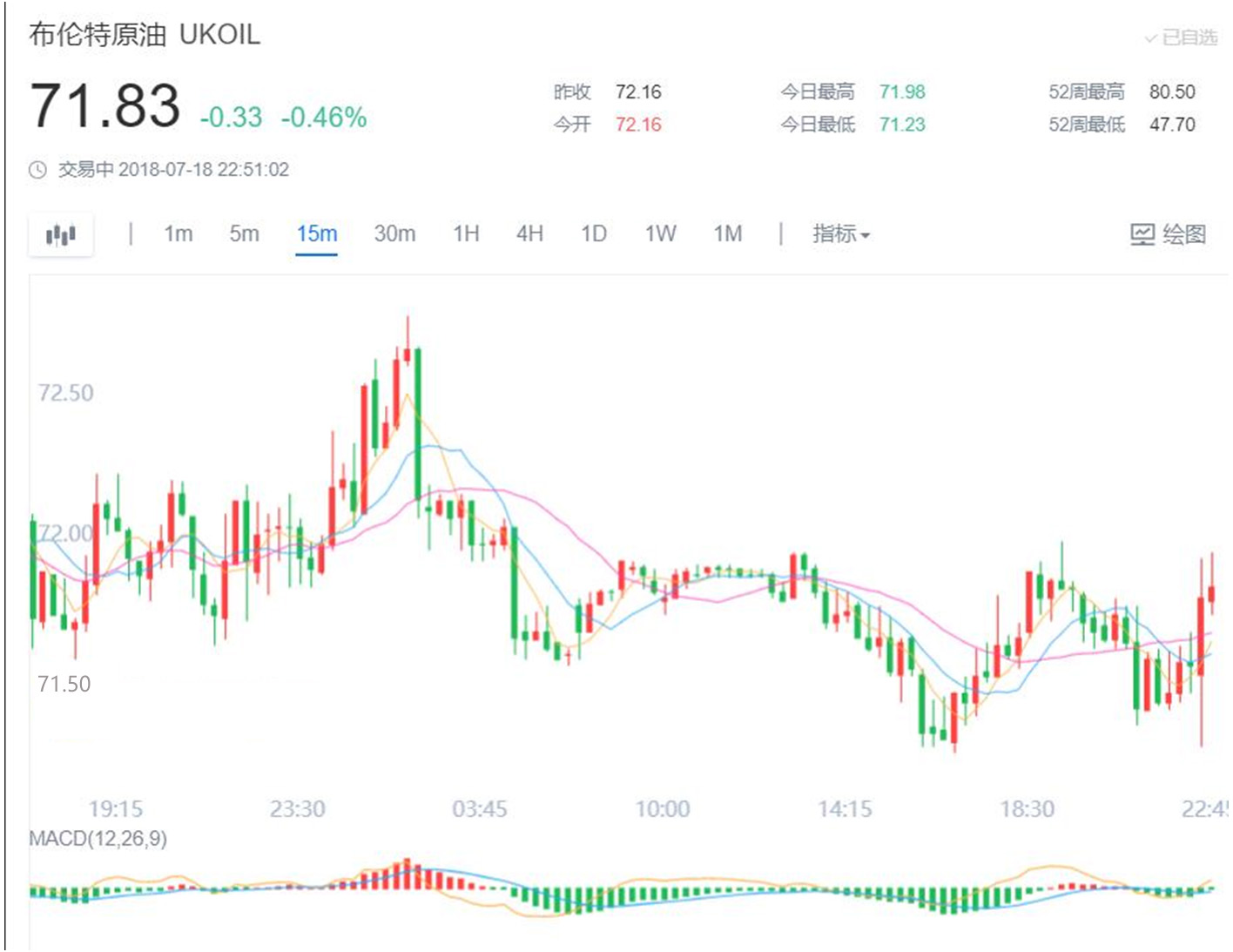Click the 19:15 time axis label
Image resolution: width=1233 pixels, height=952 pixels.
116,809
